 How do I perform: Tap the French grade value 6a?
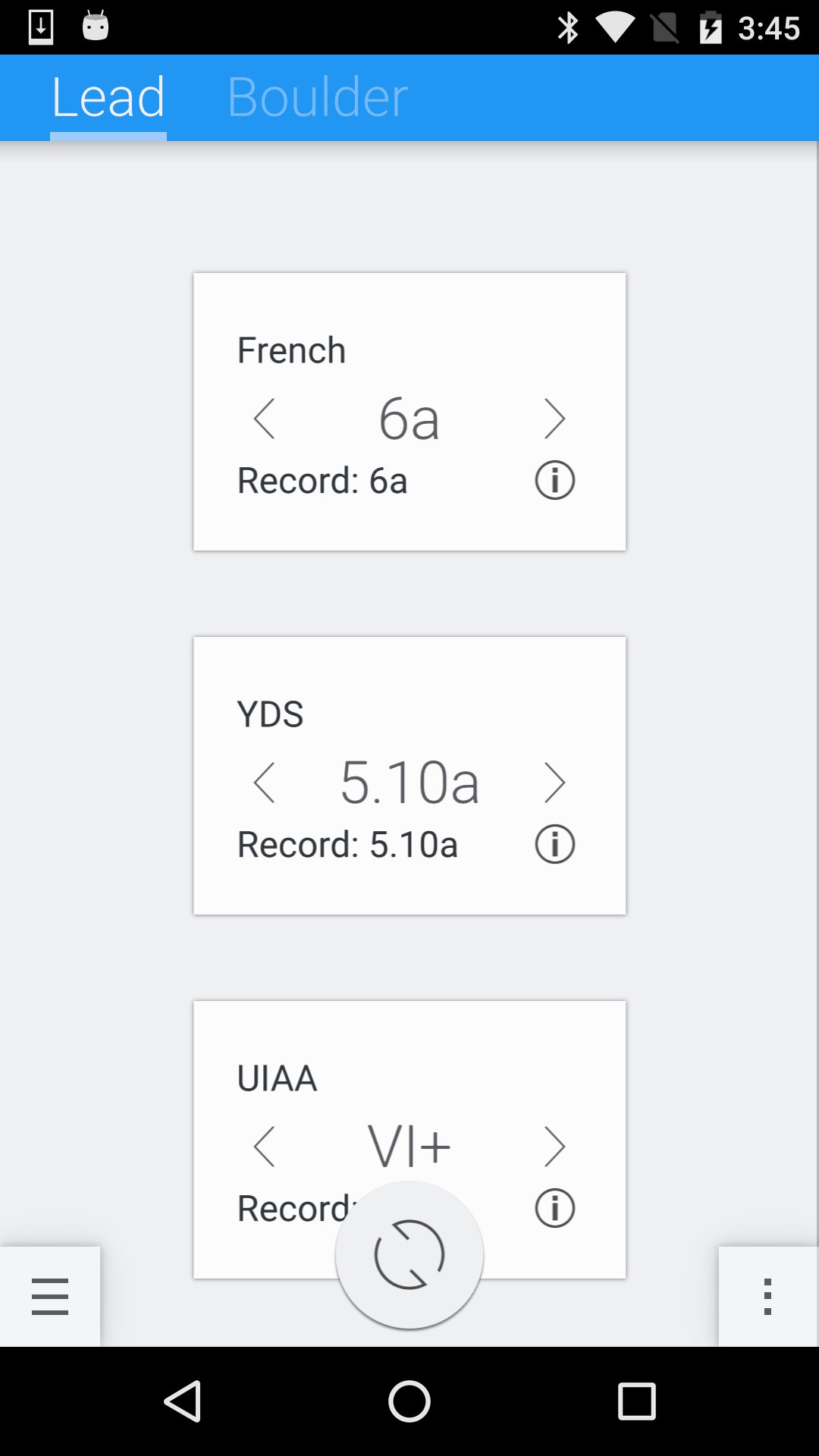click(x=409, y=419)
